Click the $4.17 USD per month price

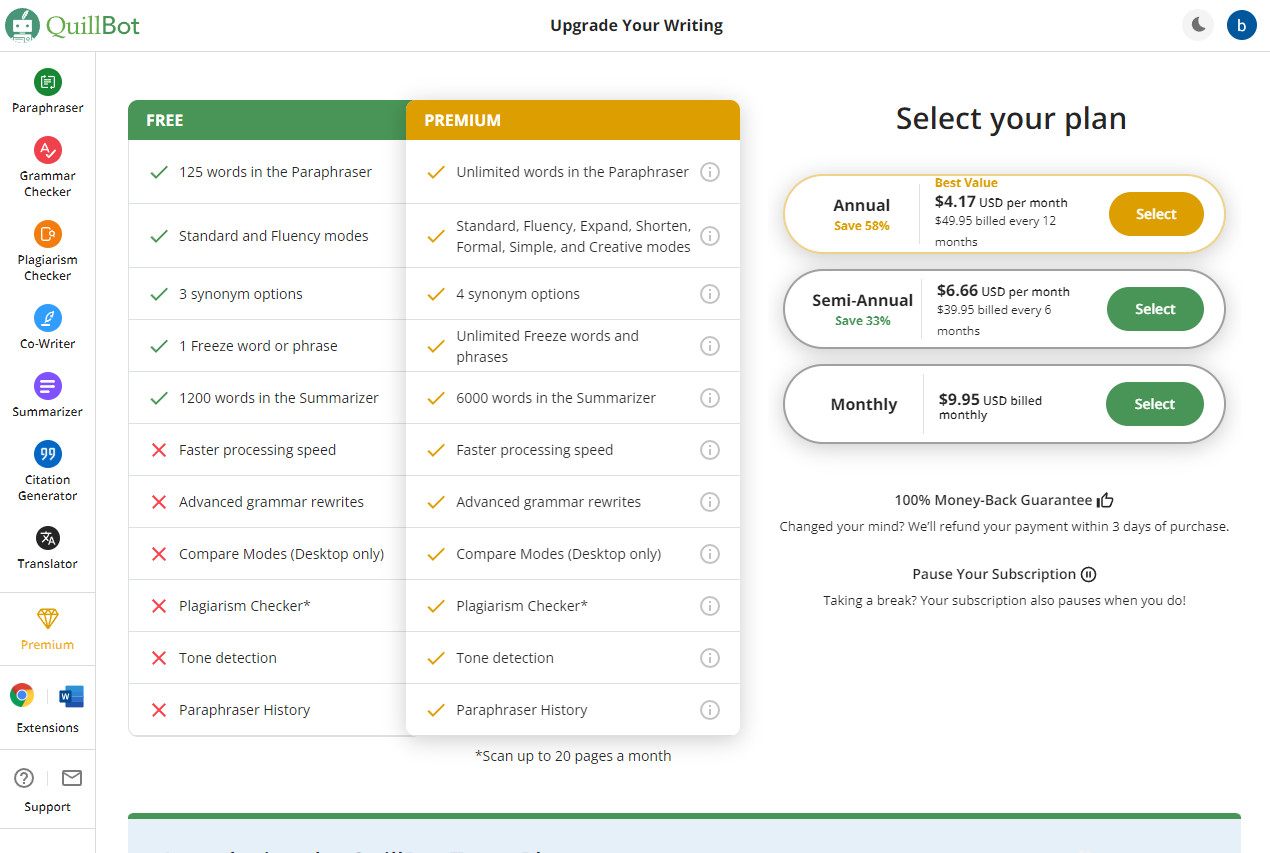[x=1001, y=201]
